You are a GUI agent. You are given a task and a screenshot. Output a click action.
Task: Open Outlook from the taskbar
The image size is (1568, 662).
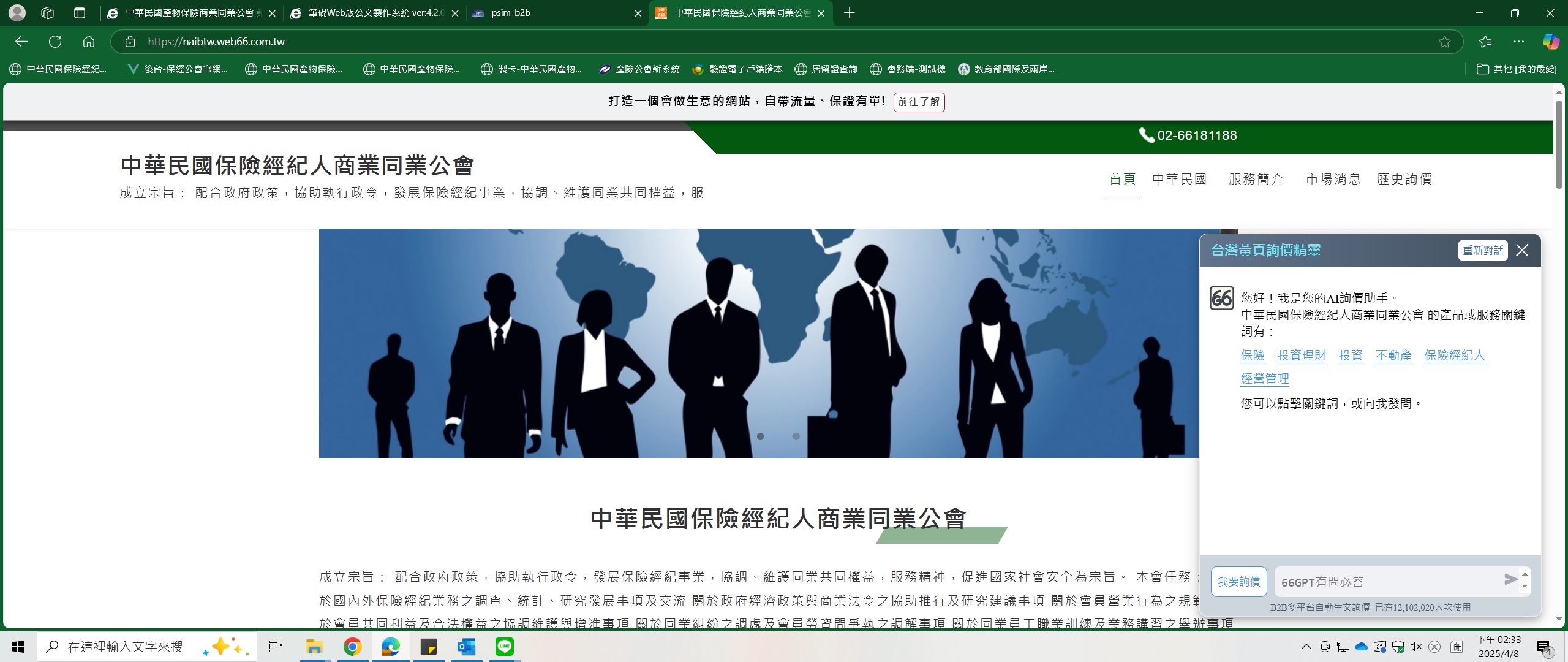pyautogui.click(x=466, y=647)
